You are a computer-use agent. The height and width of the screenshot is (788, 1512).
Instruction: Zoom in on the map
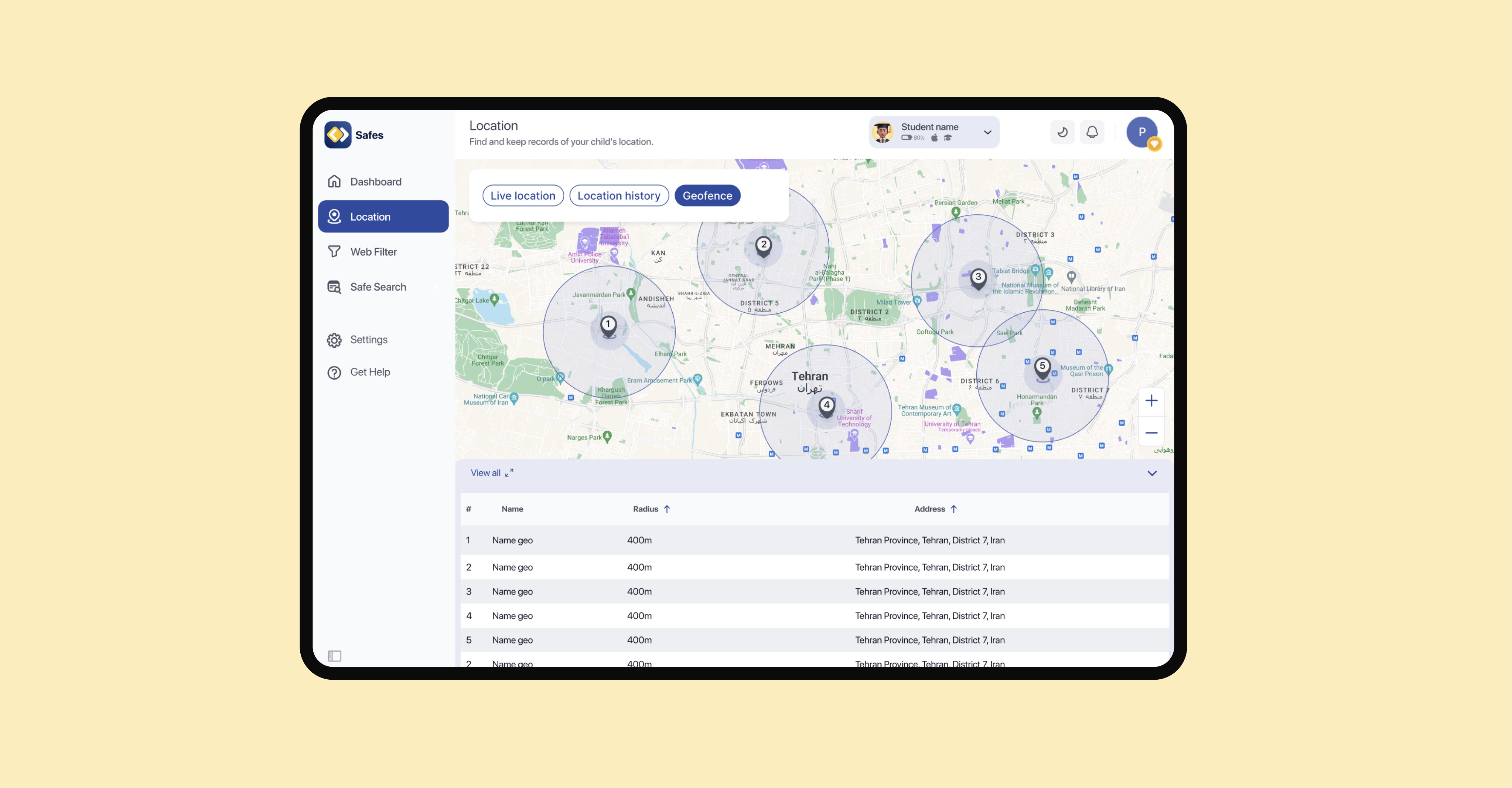click(x=1151, y=400)
